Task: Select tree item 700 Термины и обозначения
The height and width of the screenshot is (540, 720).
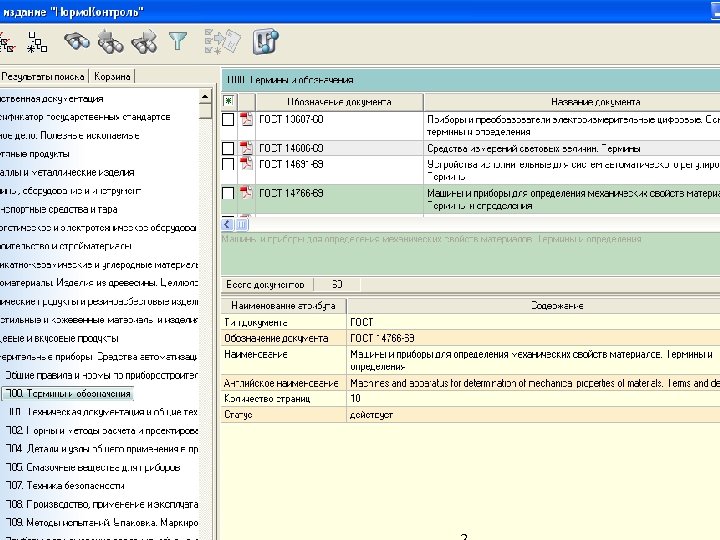Action: [68, 394]
